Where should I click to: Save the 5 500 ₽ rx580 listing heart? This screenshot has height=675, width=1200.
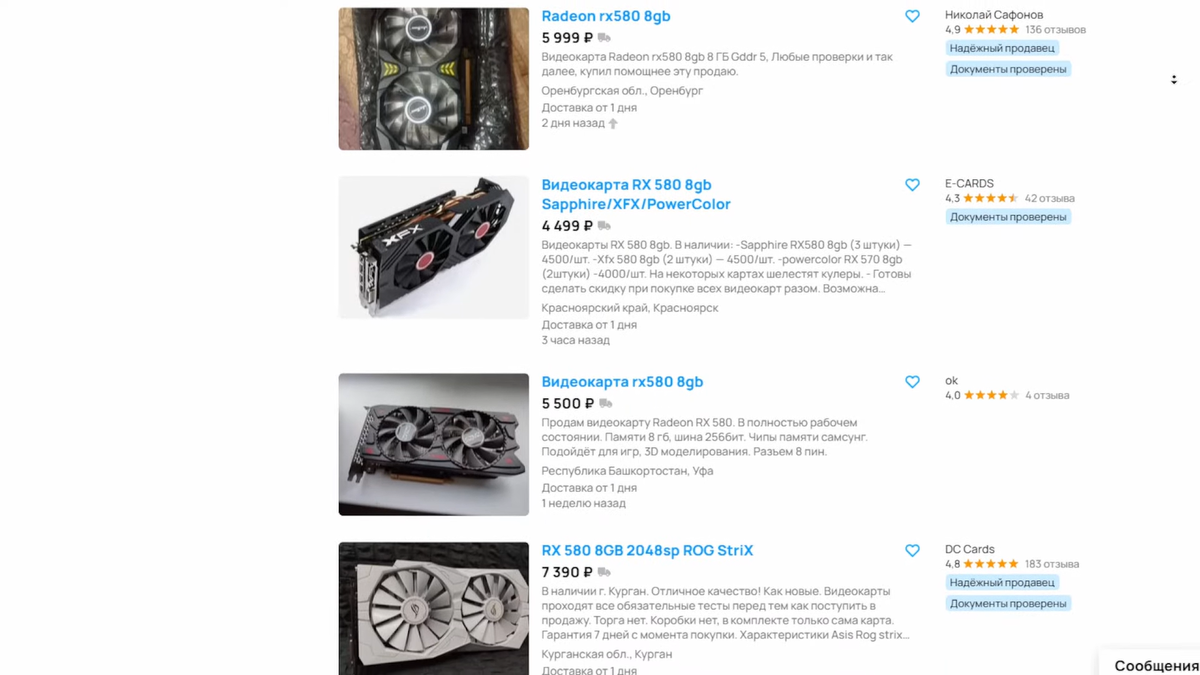pos(912,382)
